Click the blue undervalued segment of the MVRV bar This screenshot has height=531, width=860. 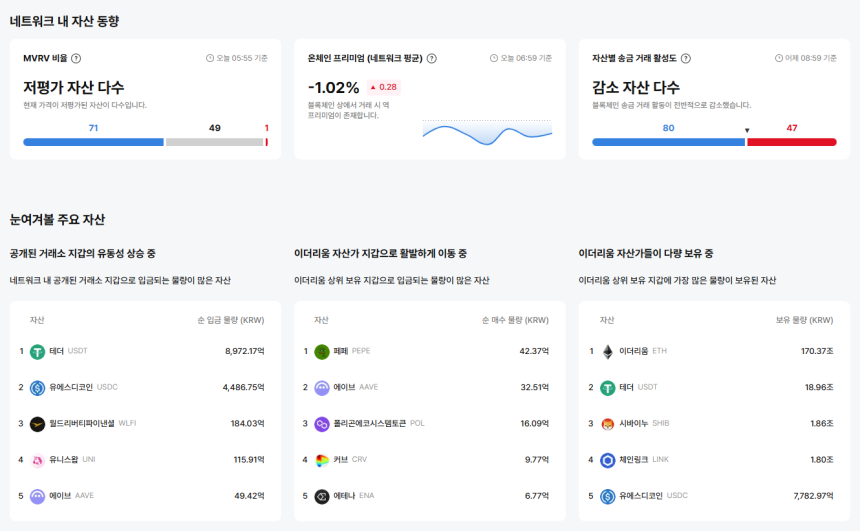[x=93, y=142]
